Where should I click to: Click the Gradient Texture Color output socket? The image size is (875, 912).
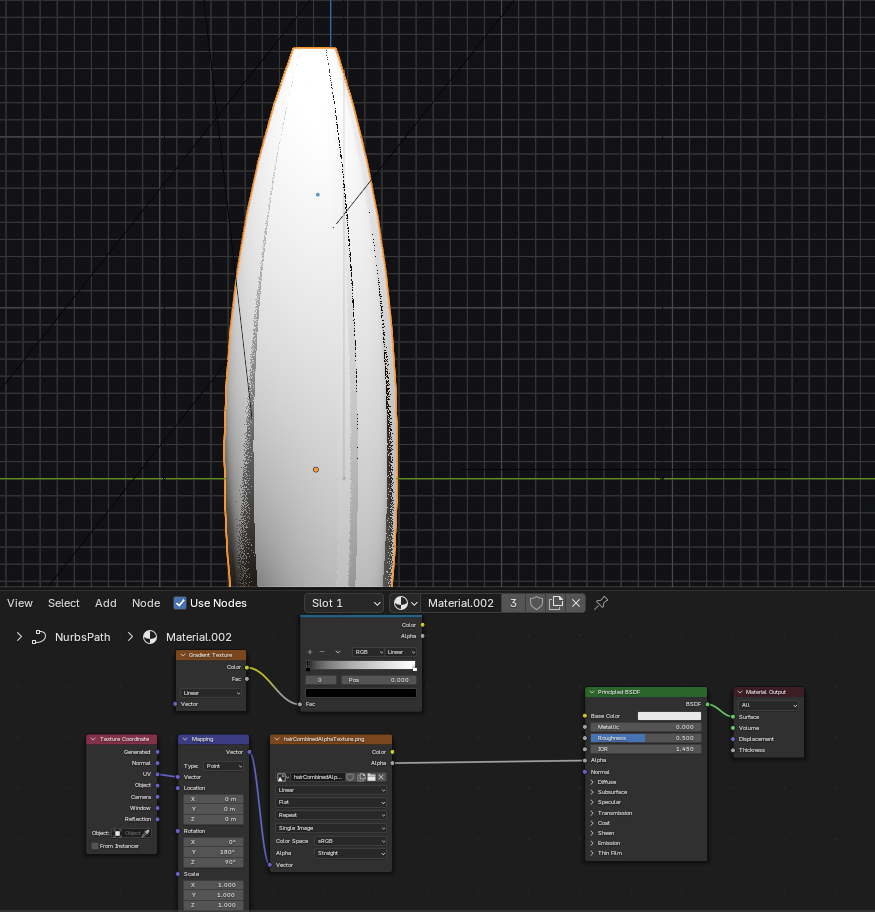247,667
